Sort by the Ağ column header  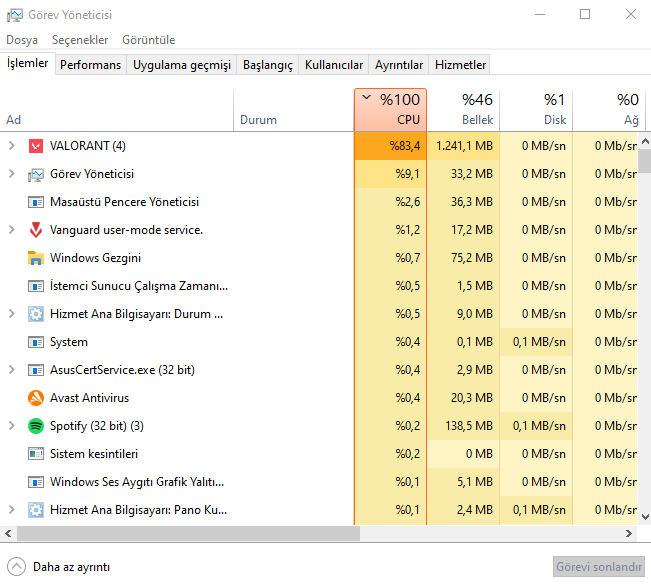coord(609,110)
